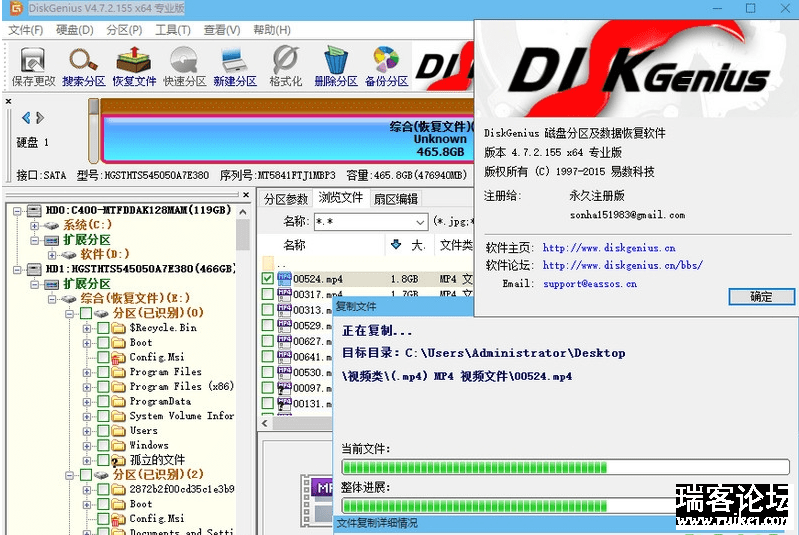The height and width of the screenshot is (535, 799).
Task: Expand the 系统(C:) tree node
Action: 34,225
